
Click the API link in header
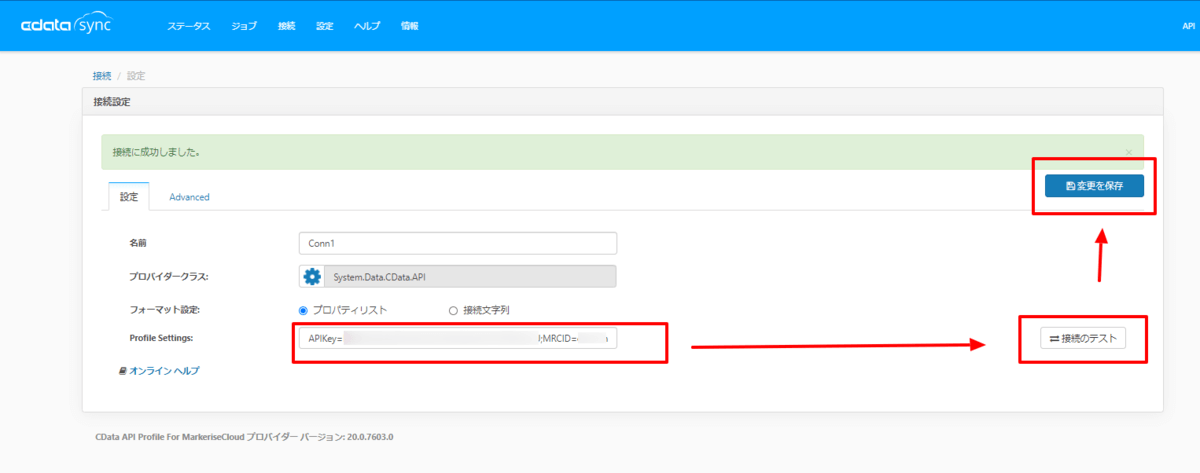tap(1189, 26)
